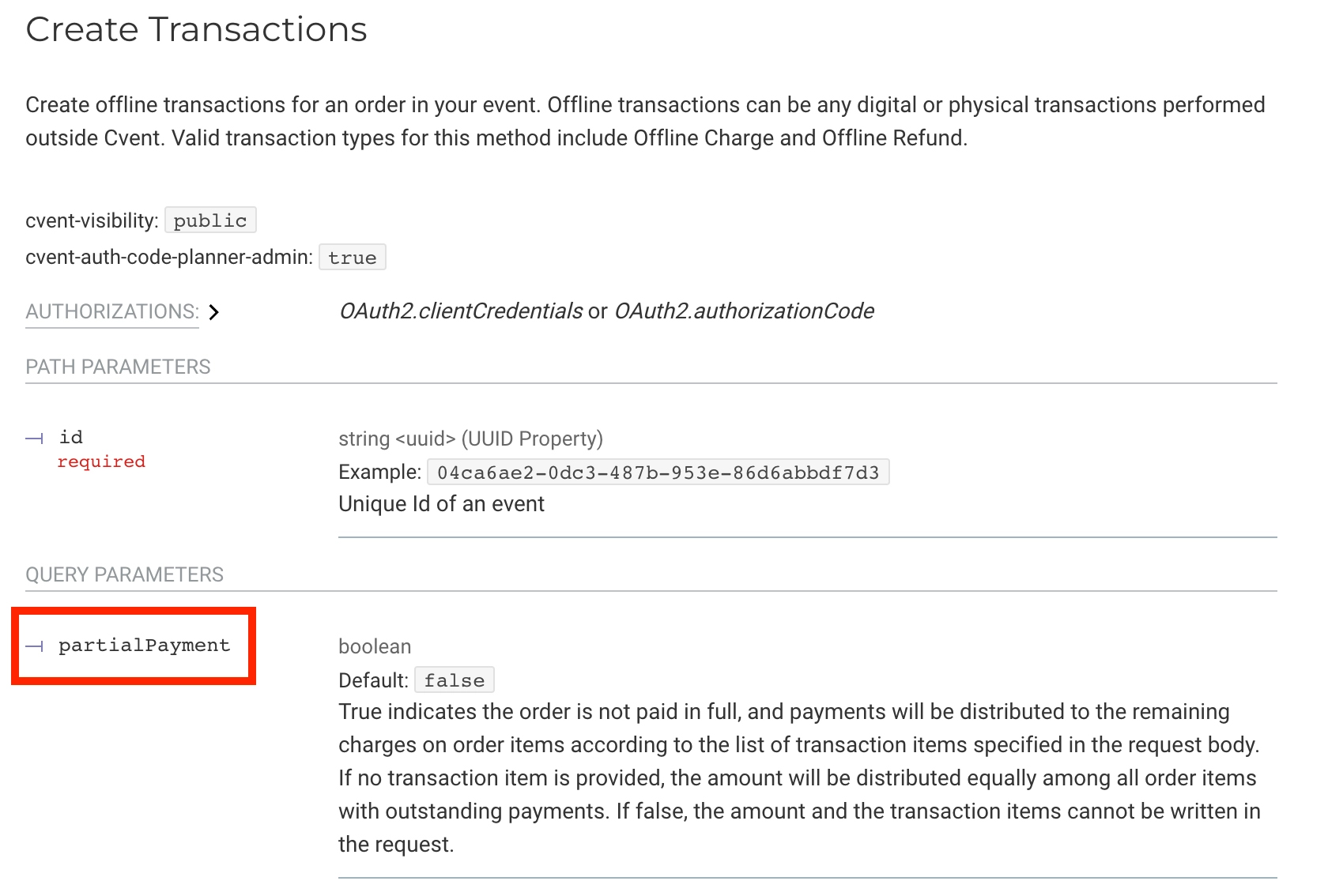Viewport: 1328px width, 896px height.
Task: Click the id path parameter name
Action: [71, 437]
